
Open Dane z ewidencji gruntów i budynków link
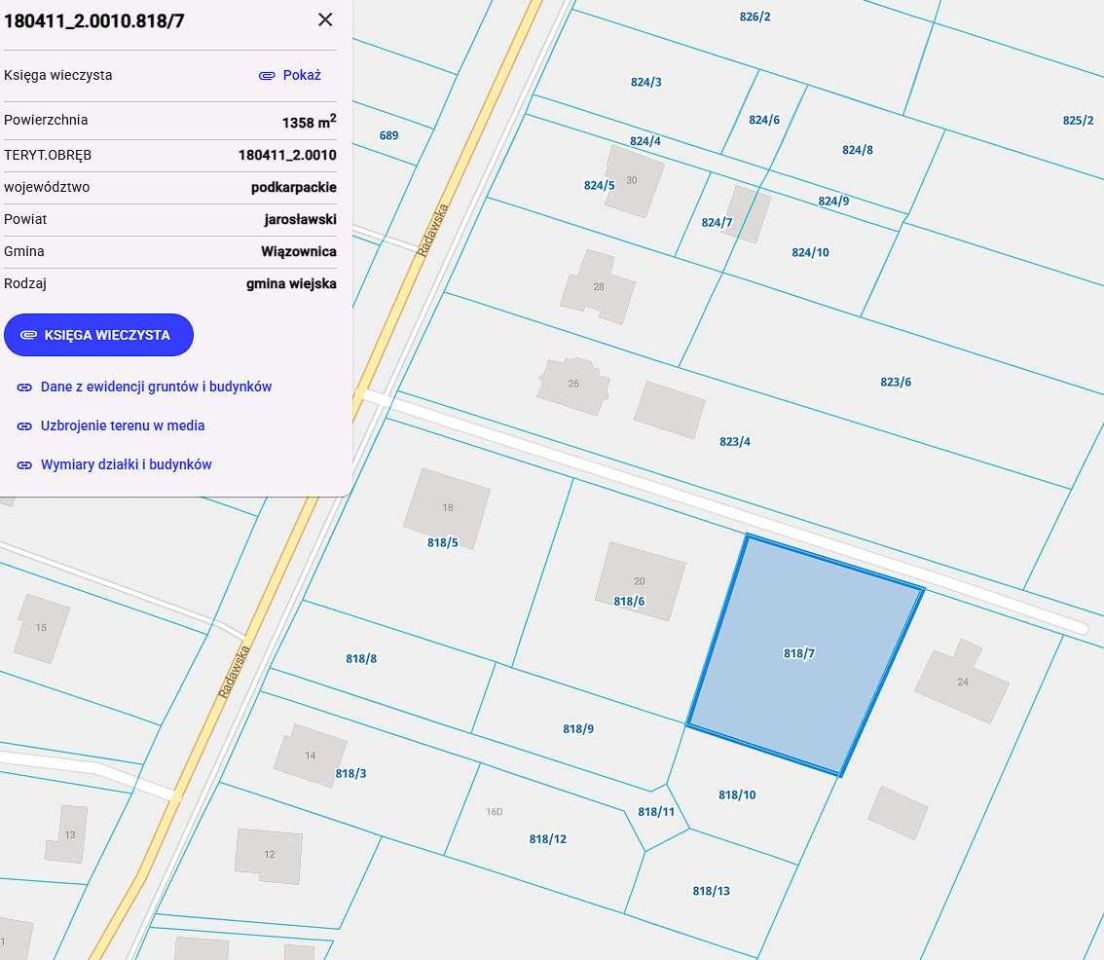click(x=156, y=387)
